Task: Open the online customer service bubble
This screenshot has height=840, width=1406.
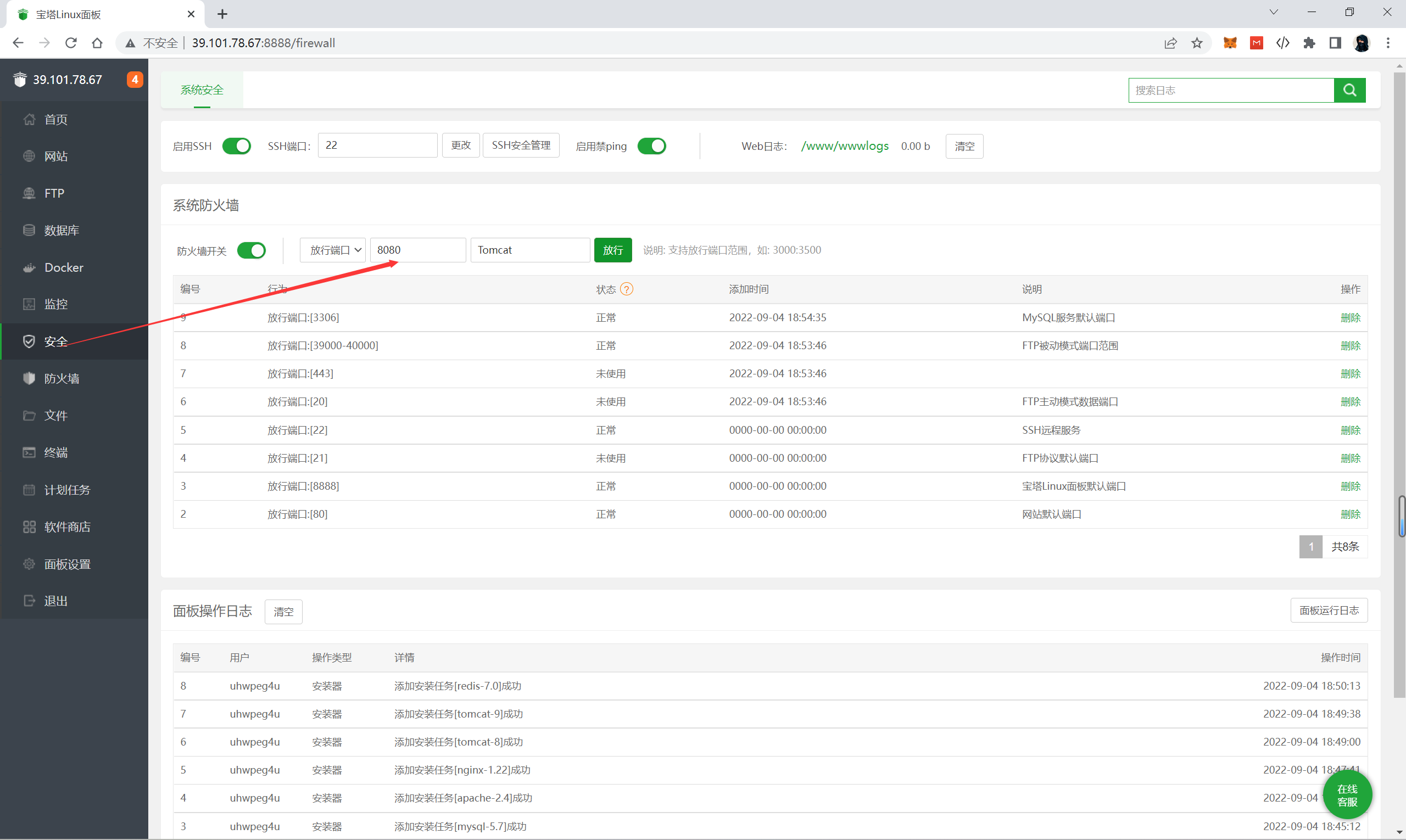Action: (1347, 796)
